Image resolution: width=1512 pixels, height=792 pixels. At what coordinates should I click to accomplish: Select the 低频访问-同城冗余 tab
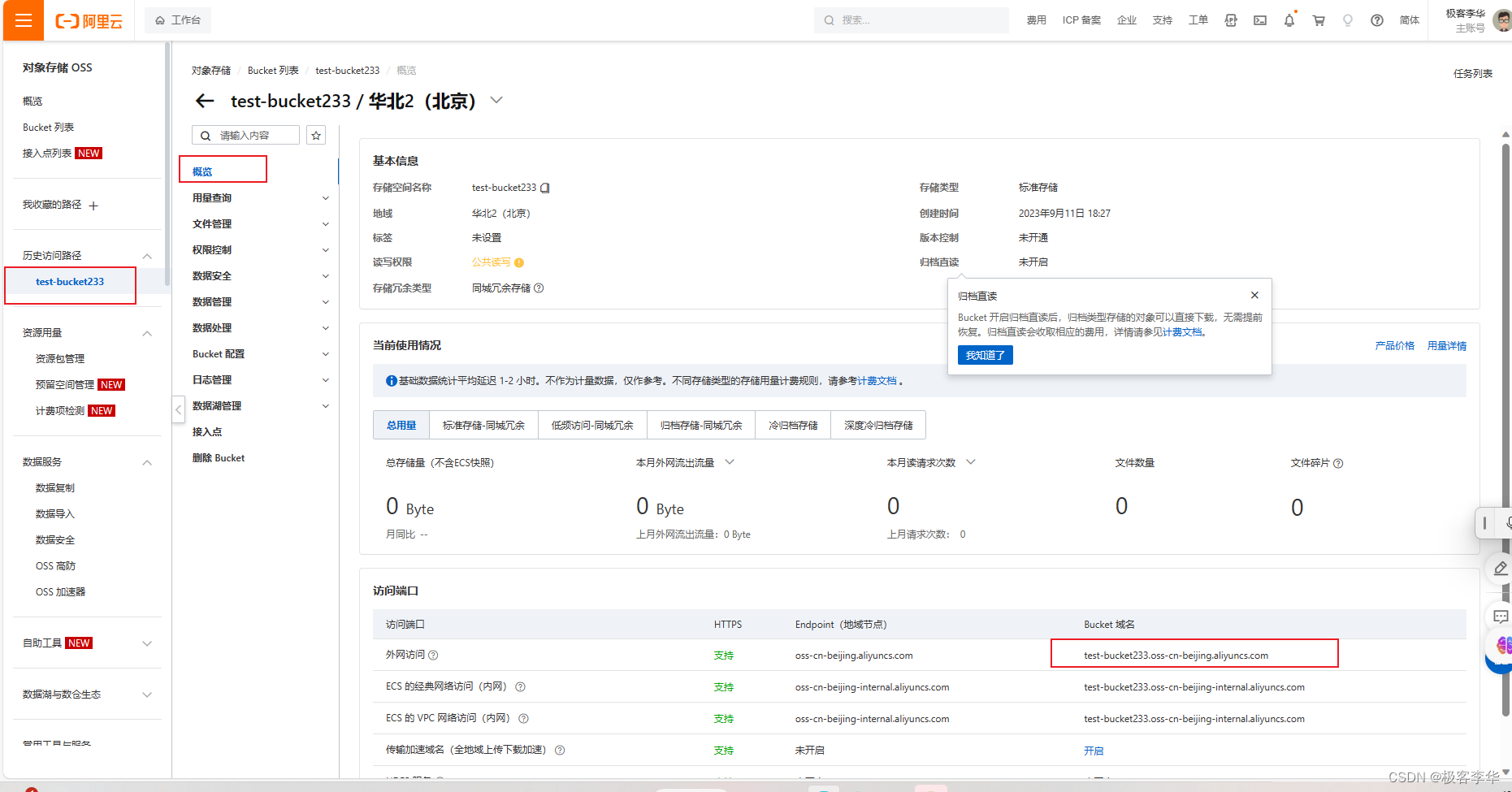coord(592,425)
